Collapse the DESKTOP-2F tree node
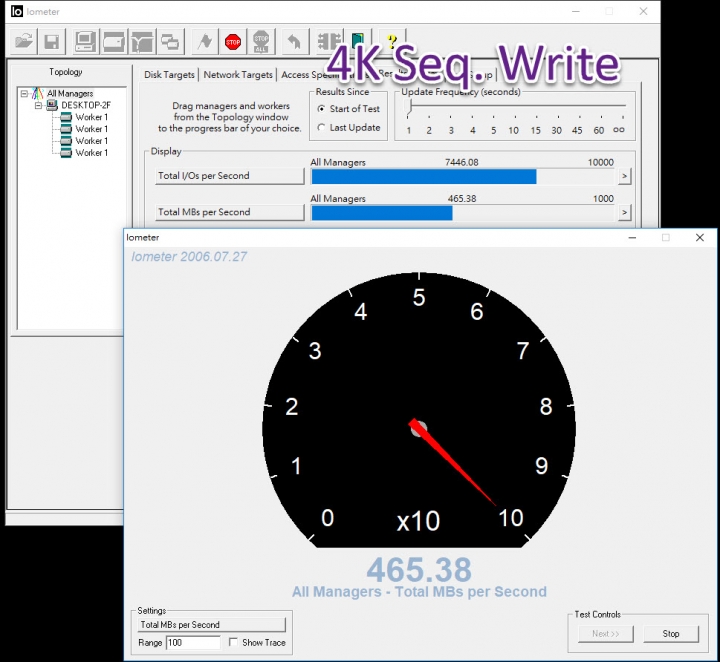The width and height of the screenshot is (720, 662). pyautogui.click(x=39, y=106)
